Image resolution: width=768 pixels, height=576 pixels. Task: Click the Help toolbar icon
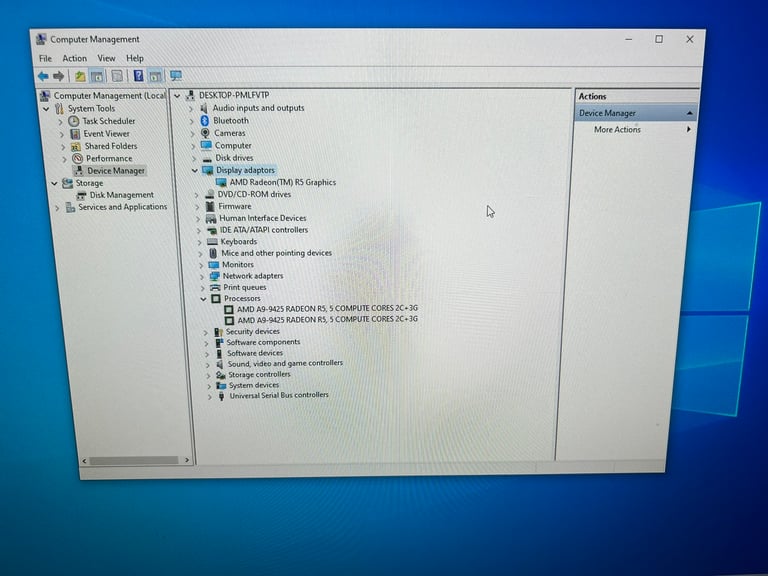click(139, 75)
